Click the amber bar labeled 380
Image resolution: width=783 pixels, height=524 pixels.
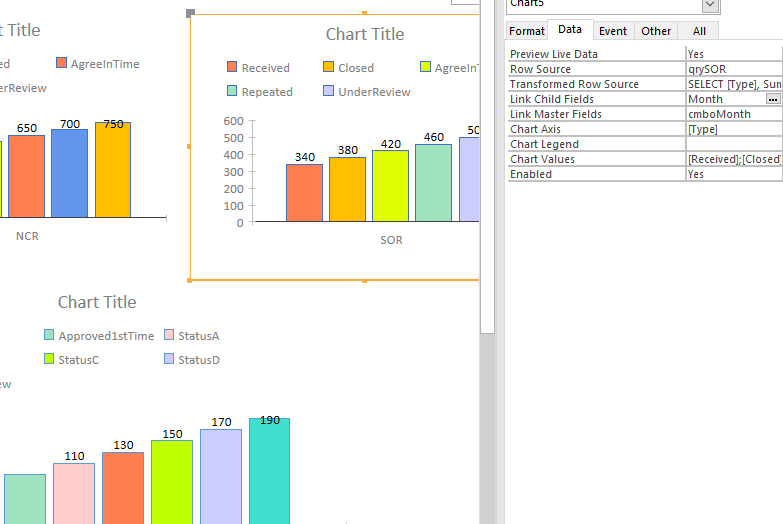point(347,189)
